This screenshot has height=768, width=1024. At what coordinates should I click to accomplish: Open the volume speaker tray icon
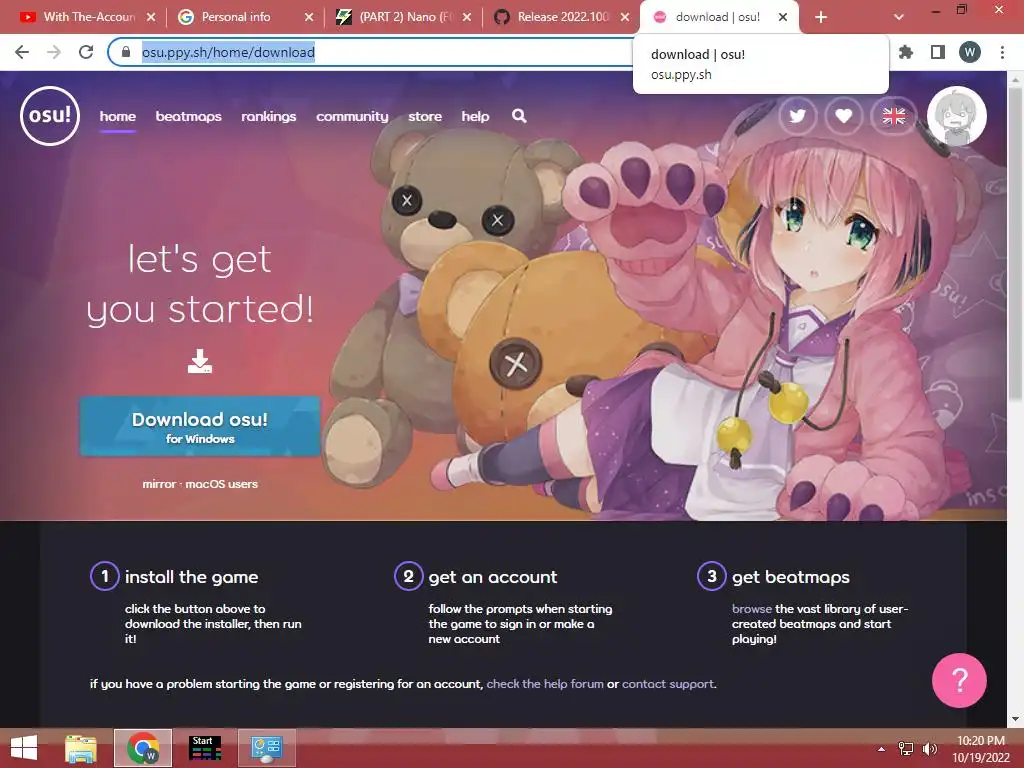(x=929, y=749)
